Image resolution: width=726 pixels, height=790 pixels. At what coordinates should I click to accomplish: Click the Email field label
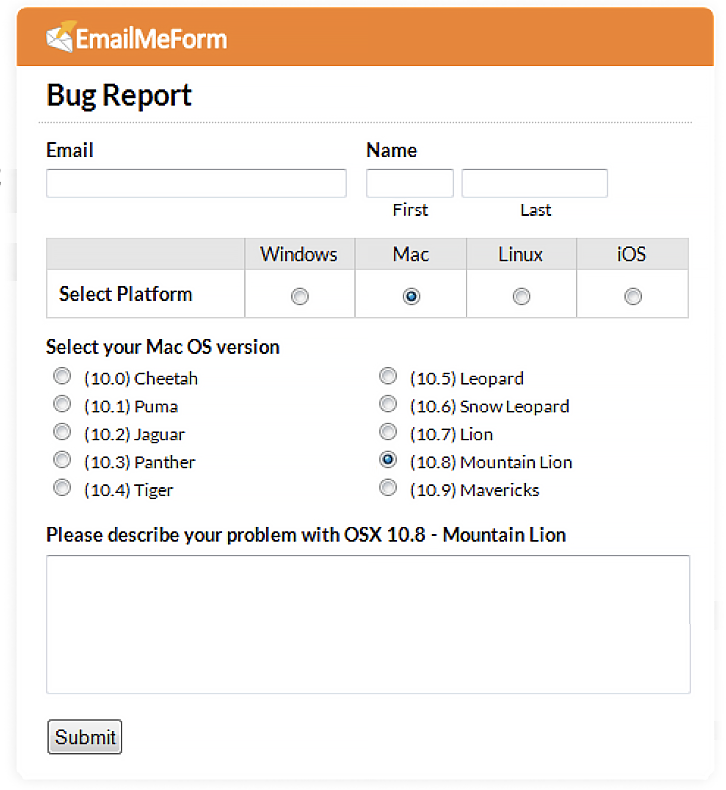tap(70, 150)
